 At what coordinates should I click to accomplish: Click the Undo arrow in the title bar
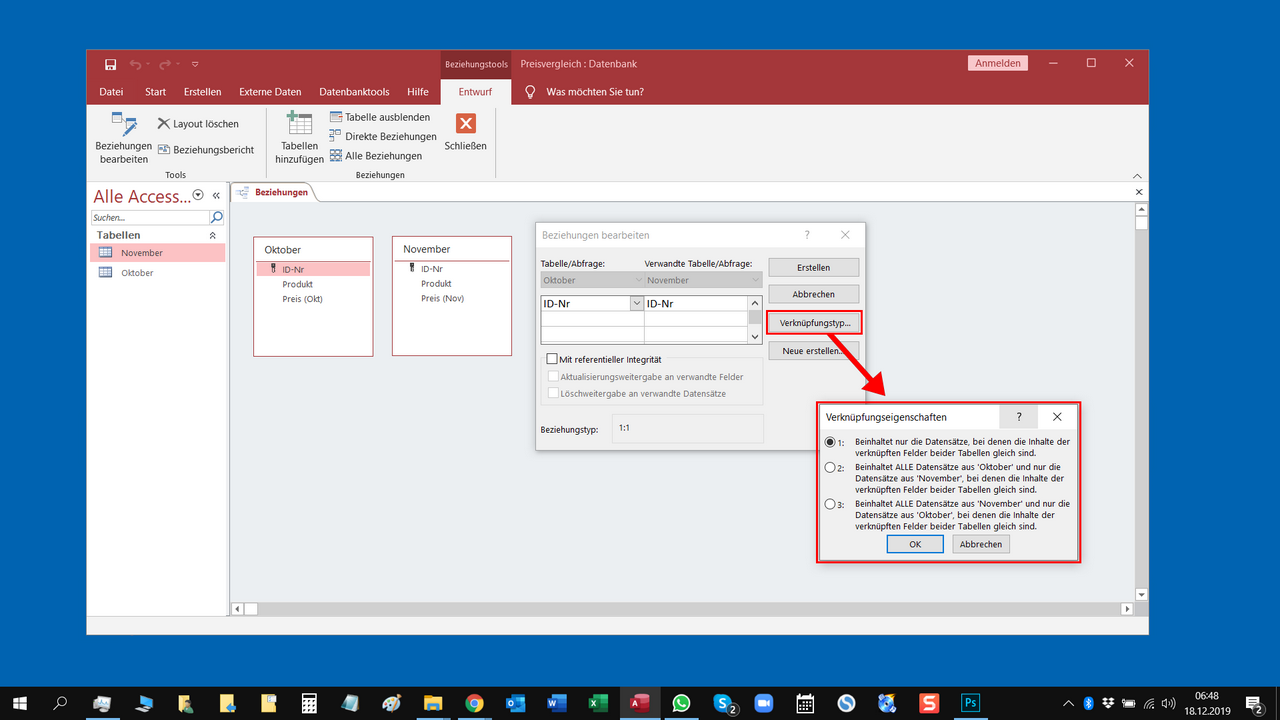tap(135, 64)
